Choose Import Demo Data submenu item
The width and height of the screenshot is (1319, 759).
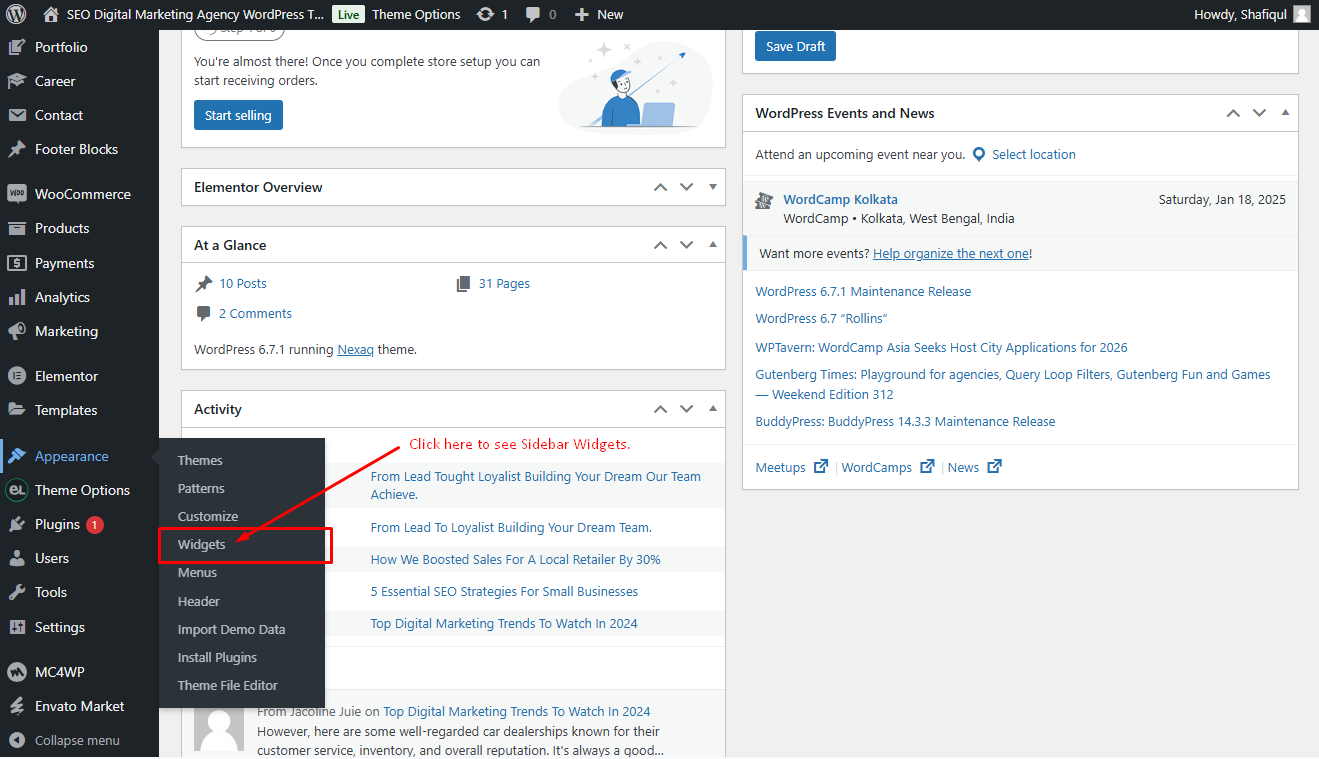point(231,629)
